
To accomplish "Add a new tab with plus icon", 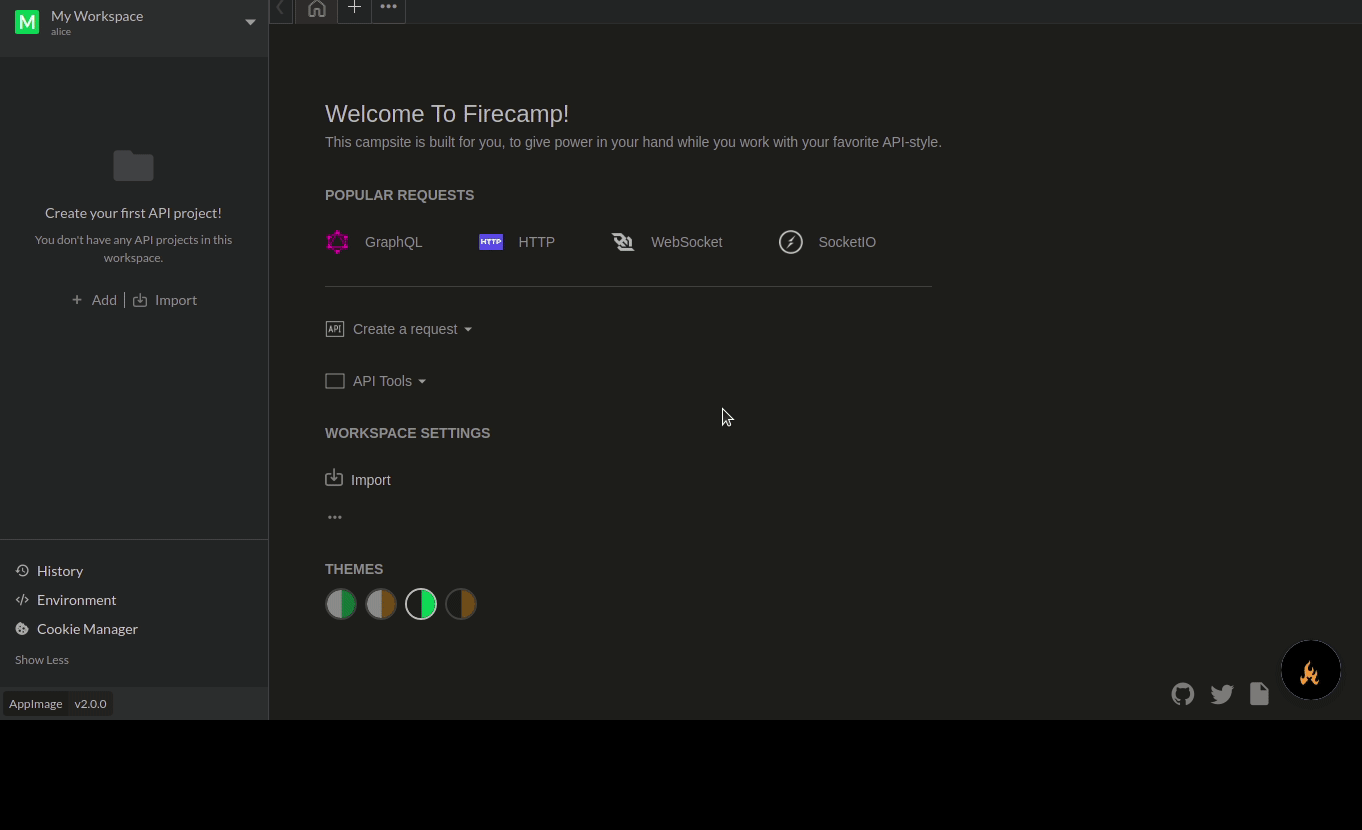I will (354, 8).
